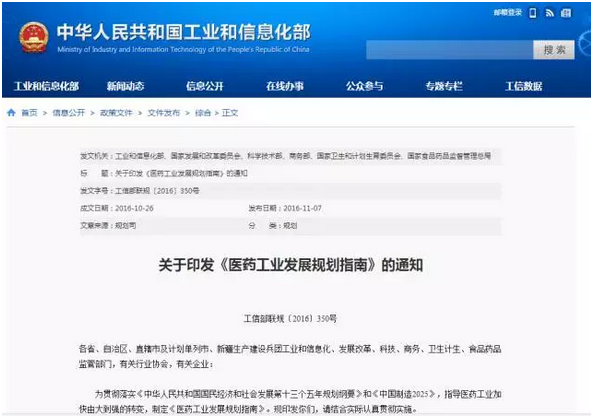Click the national emblem logo
This screenshot has width=591, height=419.
pos(34,37)
